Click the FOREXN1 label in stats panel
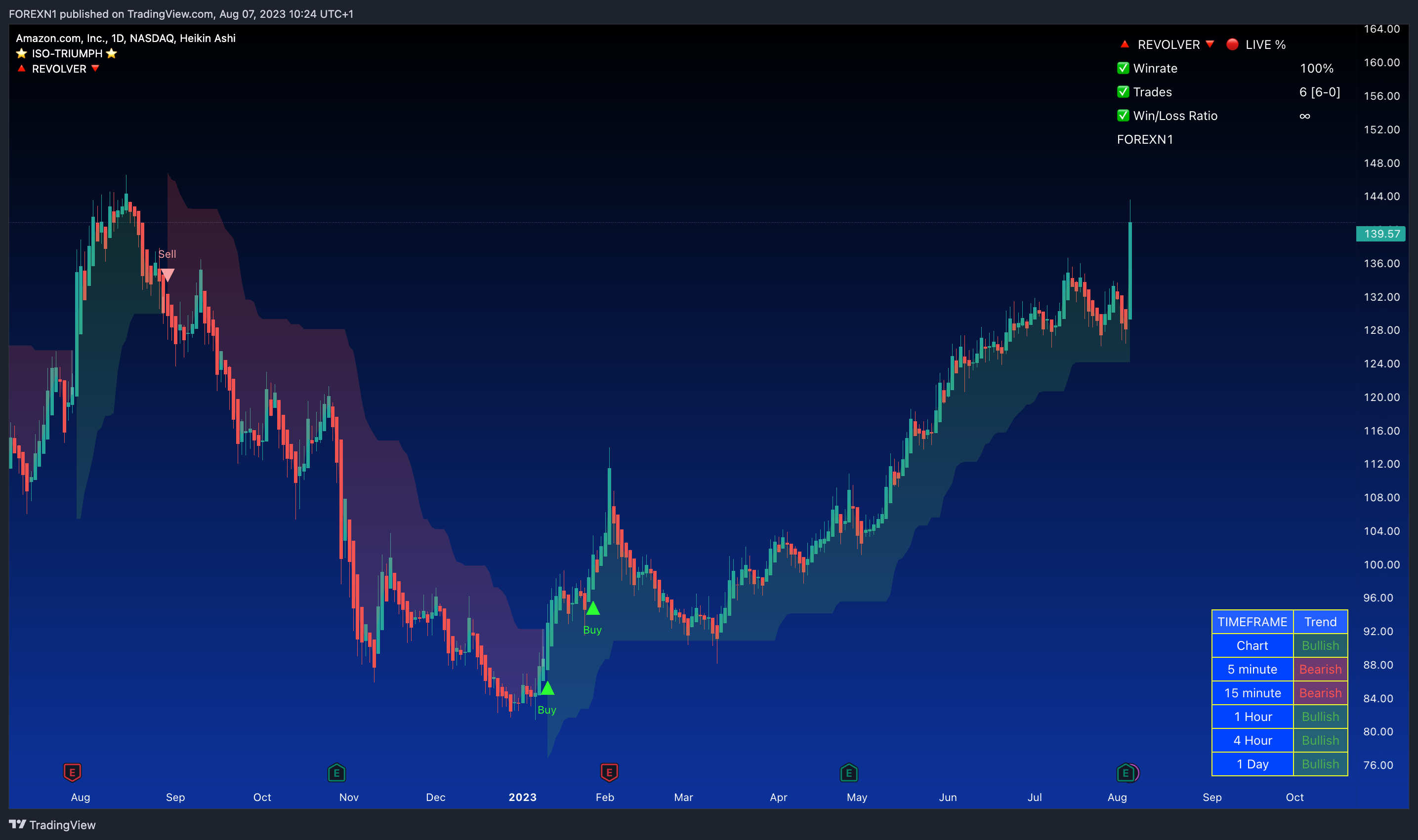 (1145, 139)
